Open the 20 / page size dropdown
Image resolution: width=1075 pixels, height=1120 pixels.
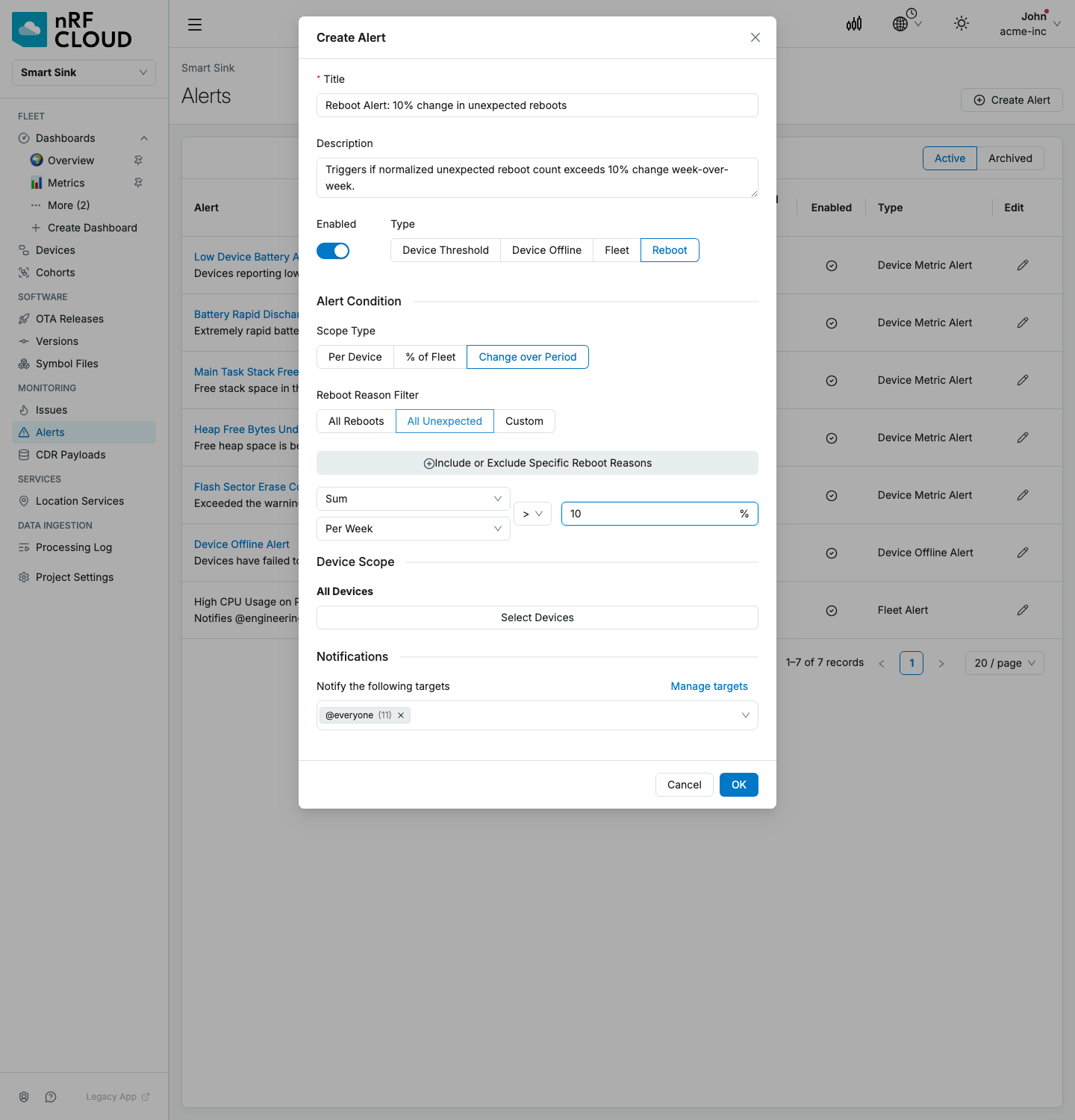(1005, 663)
